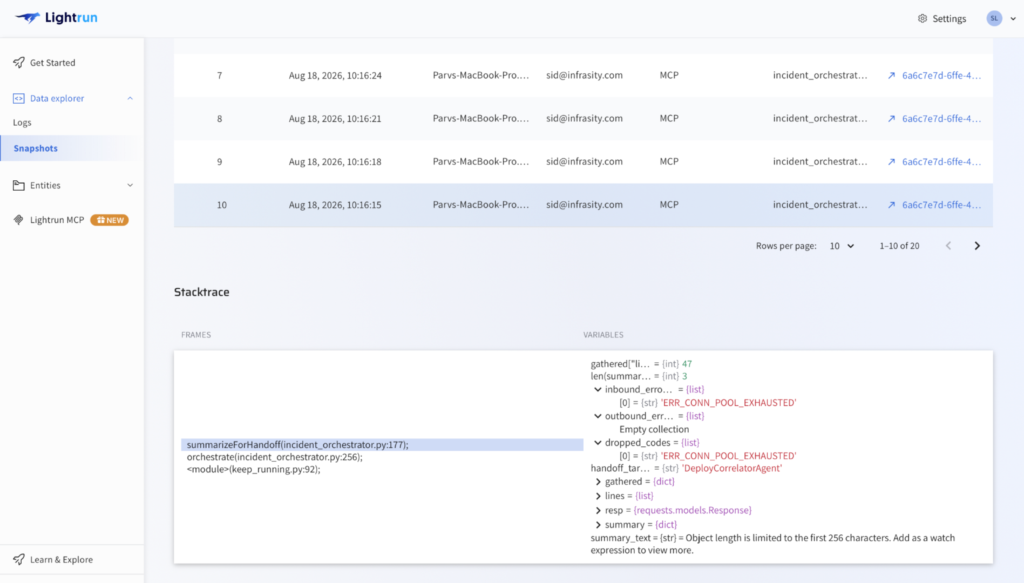The width and height of the screenshot is (1024, 583).
Task: Collapse the dropped_codes list variable
Action: pyautogui.click(x=598, y=443)
